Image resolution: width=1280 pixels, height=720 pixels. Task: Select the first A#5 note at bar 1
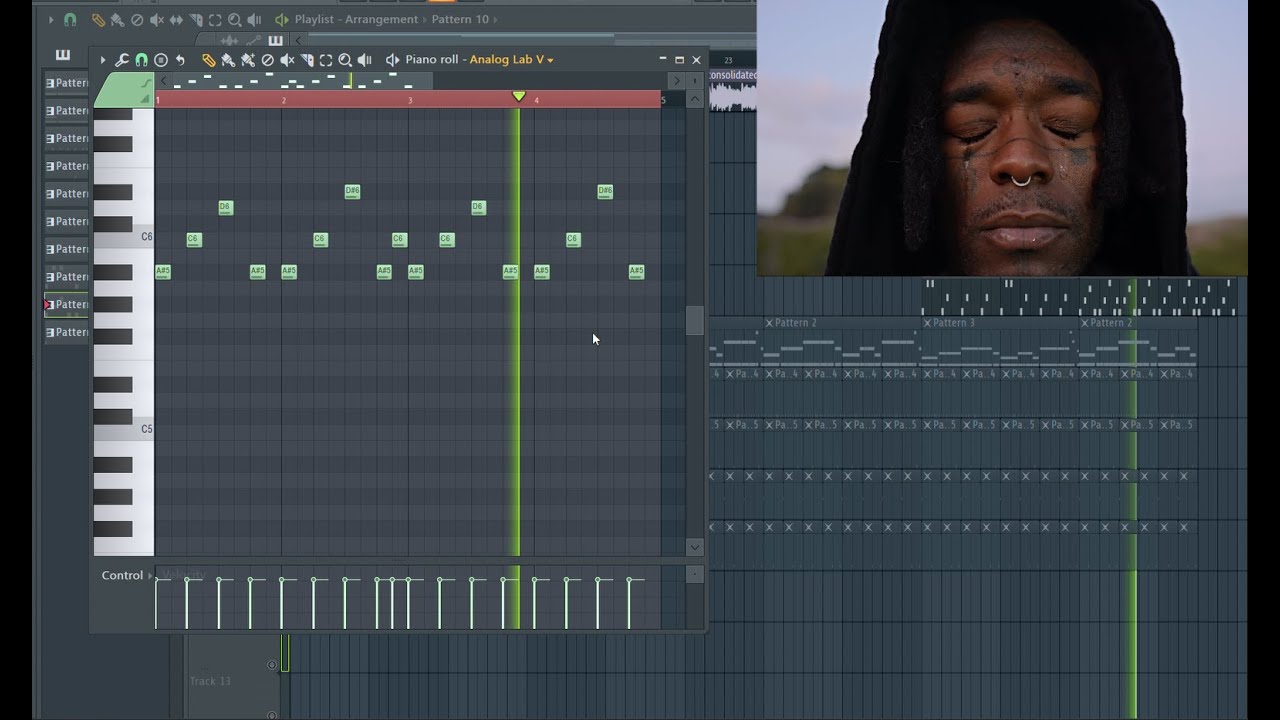[x=163, y=271]
